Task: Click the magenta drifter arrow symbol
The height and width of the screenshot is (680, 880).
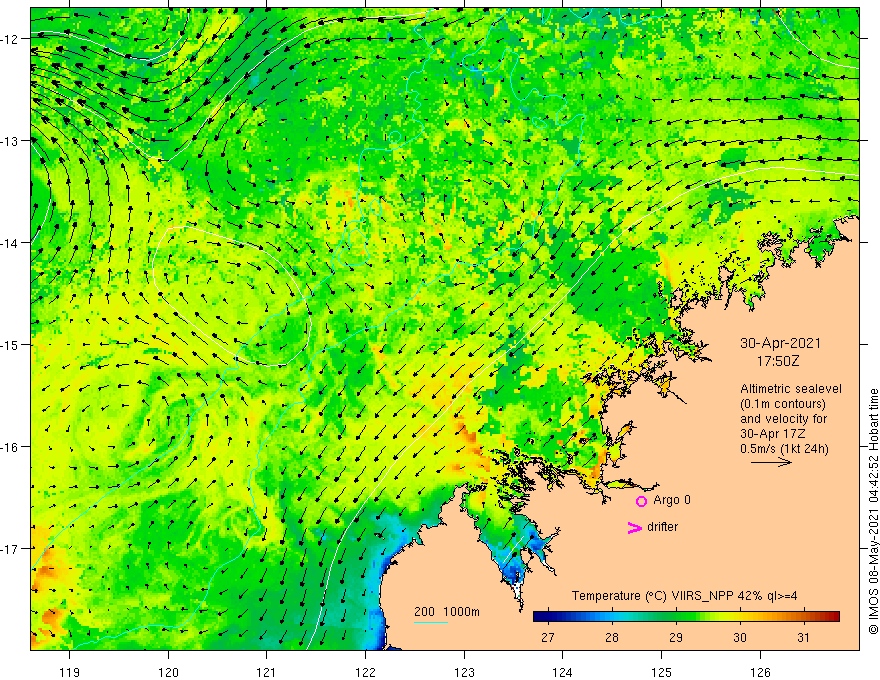Action: pyautogui.click(x=634, y=527)
